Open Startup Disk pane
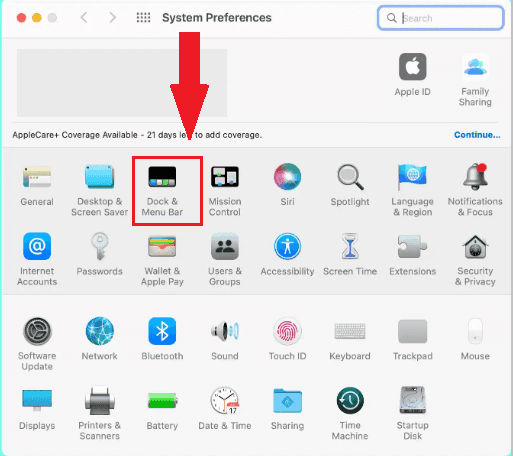The width and height of the screenshot is (513, 456). click(413, 400)
